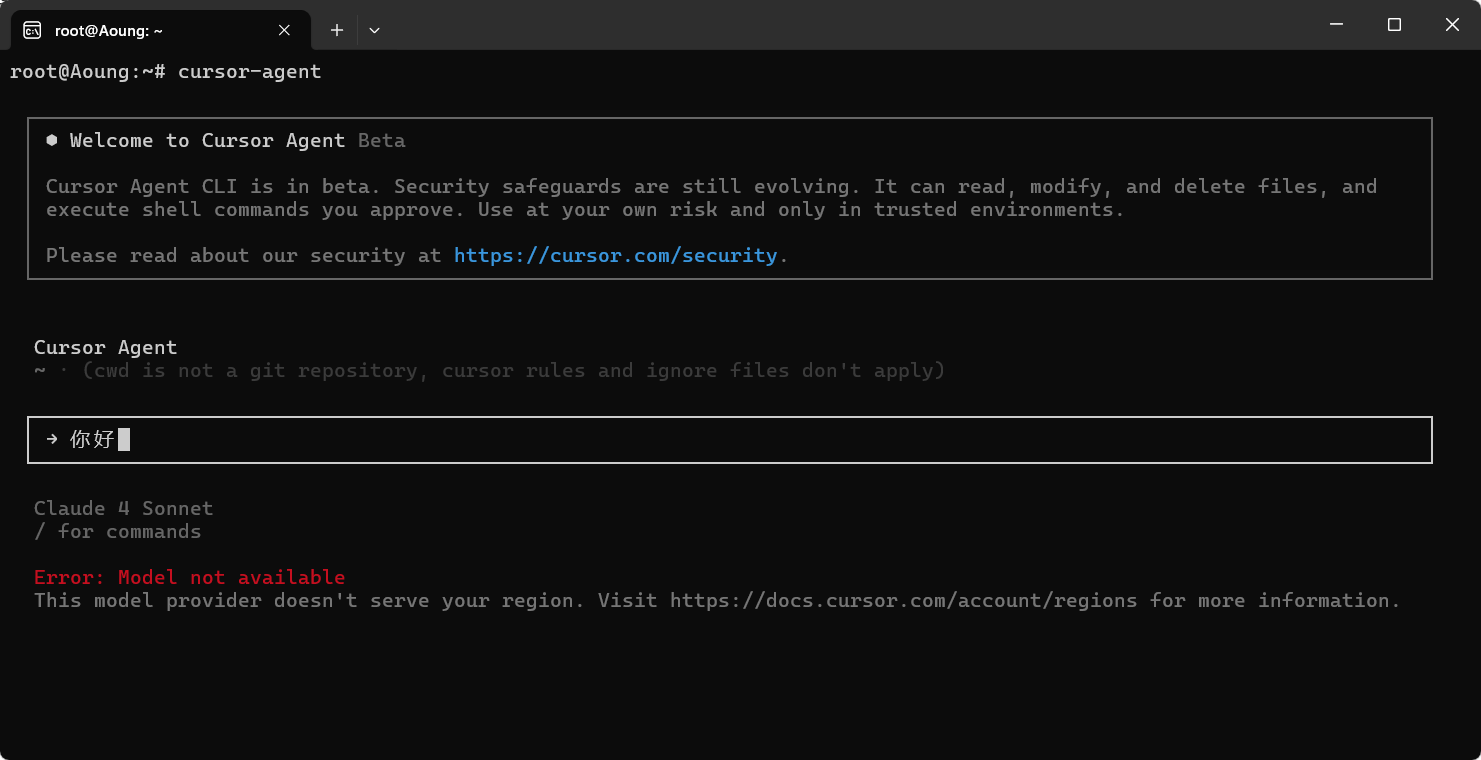Close the root@Aoung tab
This screenshot has height=760, width=1481.
point(284,30)
